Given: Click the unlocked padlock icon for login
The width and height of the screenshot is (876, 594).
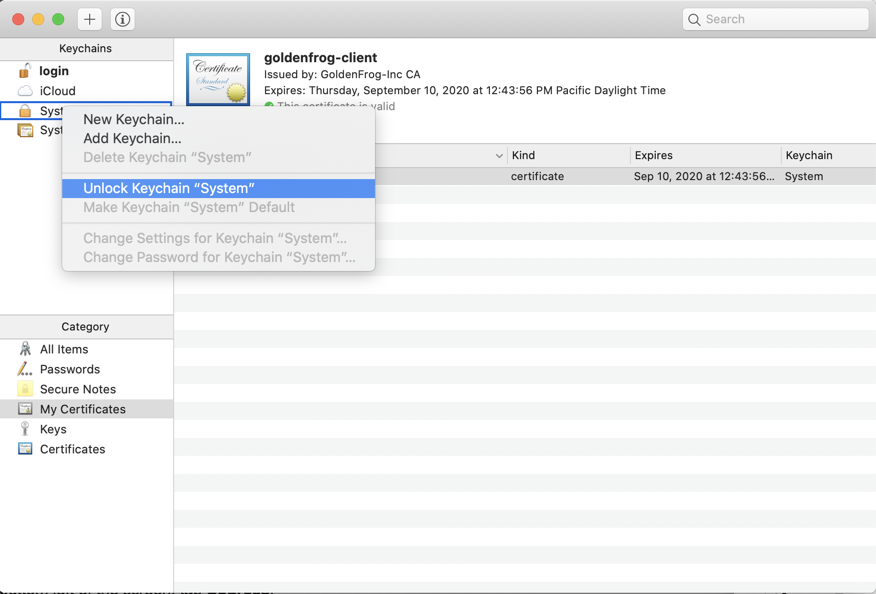Looking at the screenshot, I should [25, 70].
